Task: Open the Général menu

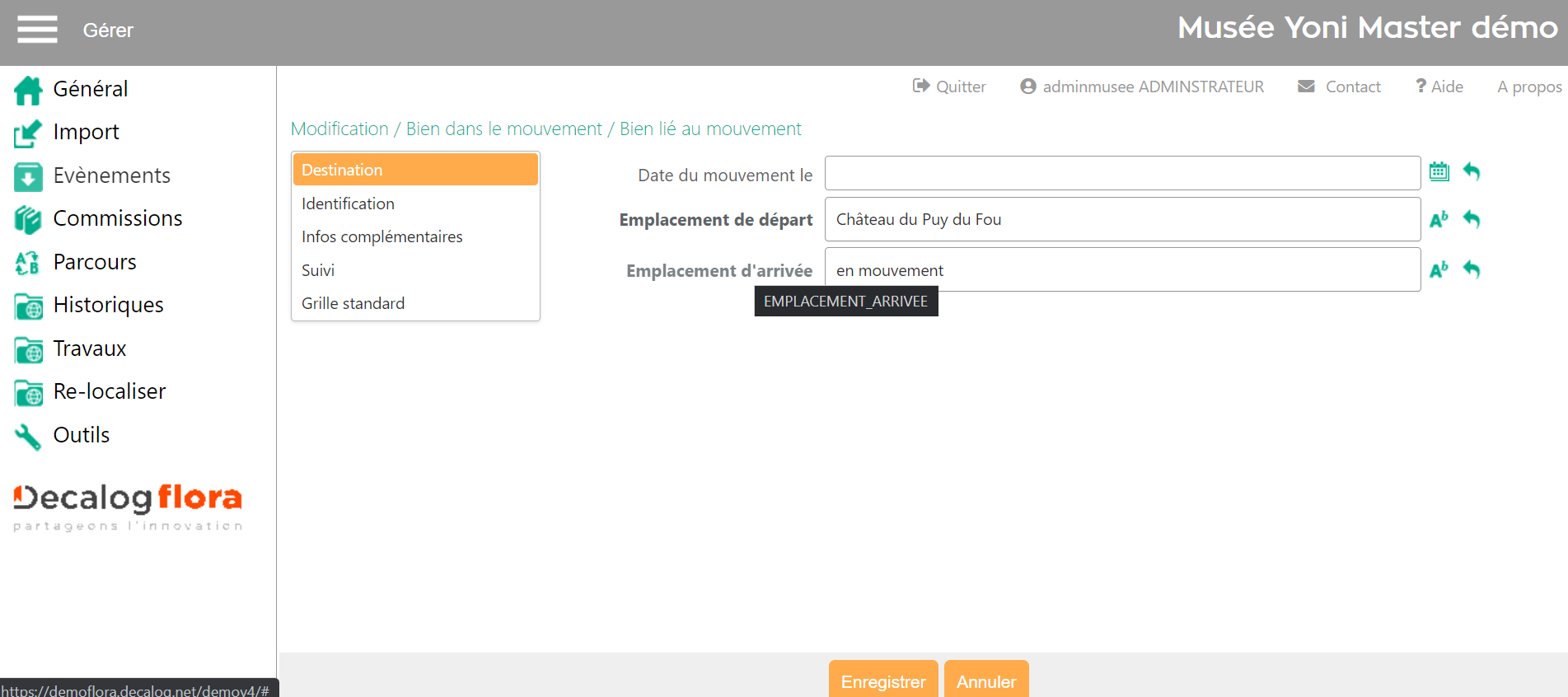Action: pyautogui.click(x=91, y=89)
